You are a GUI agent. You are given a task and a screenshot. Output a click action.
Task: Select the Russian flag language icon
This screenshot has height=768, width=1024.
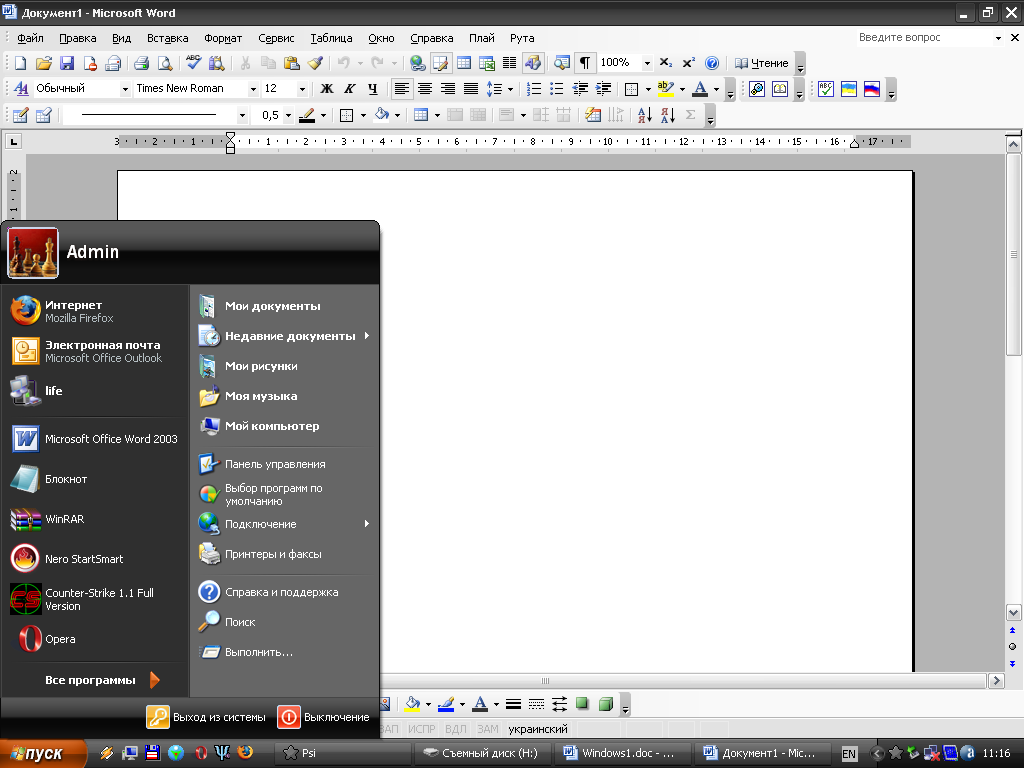click(x=872, y=89)
